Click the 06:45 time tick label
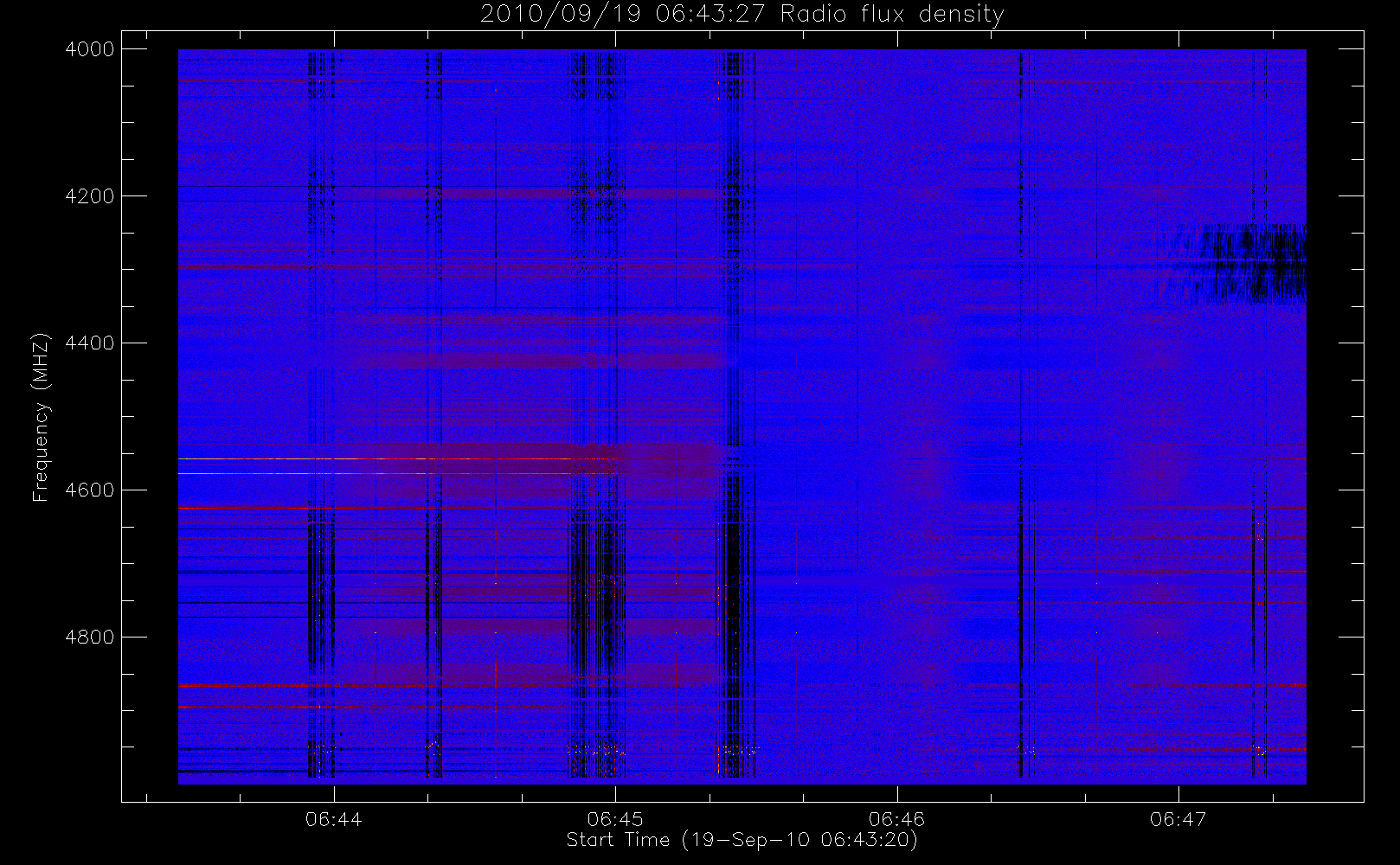 tap(615, 819)
